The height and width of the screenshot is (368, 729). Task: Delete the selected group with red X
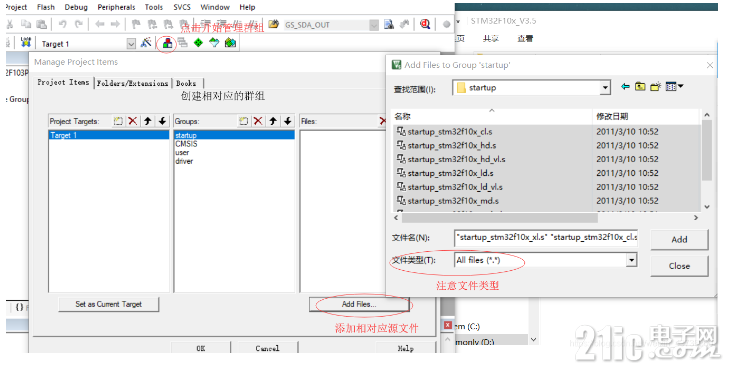coord(258,121)
